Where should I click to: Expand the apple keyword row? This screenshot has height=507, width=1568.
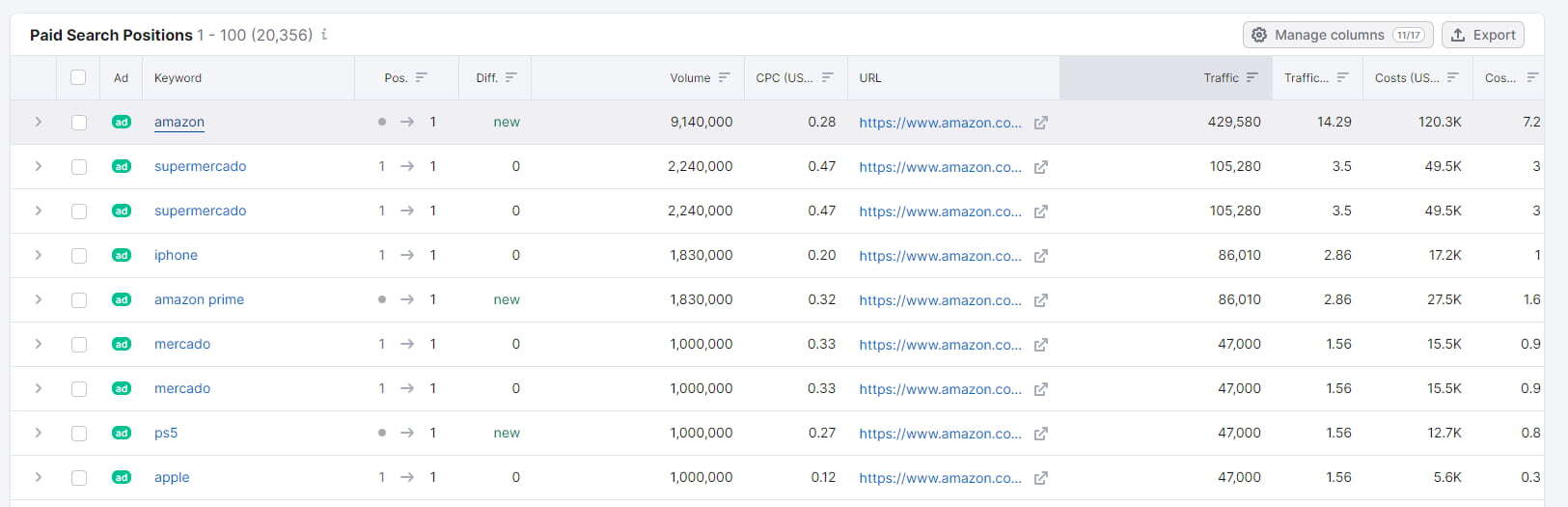(38, 478)
